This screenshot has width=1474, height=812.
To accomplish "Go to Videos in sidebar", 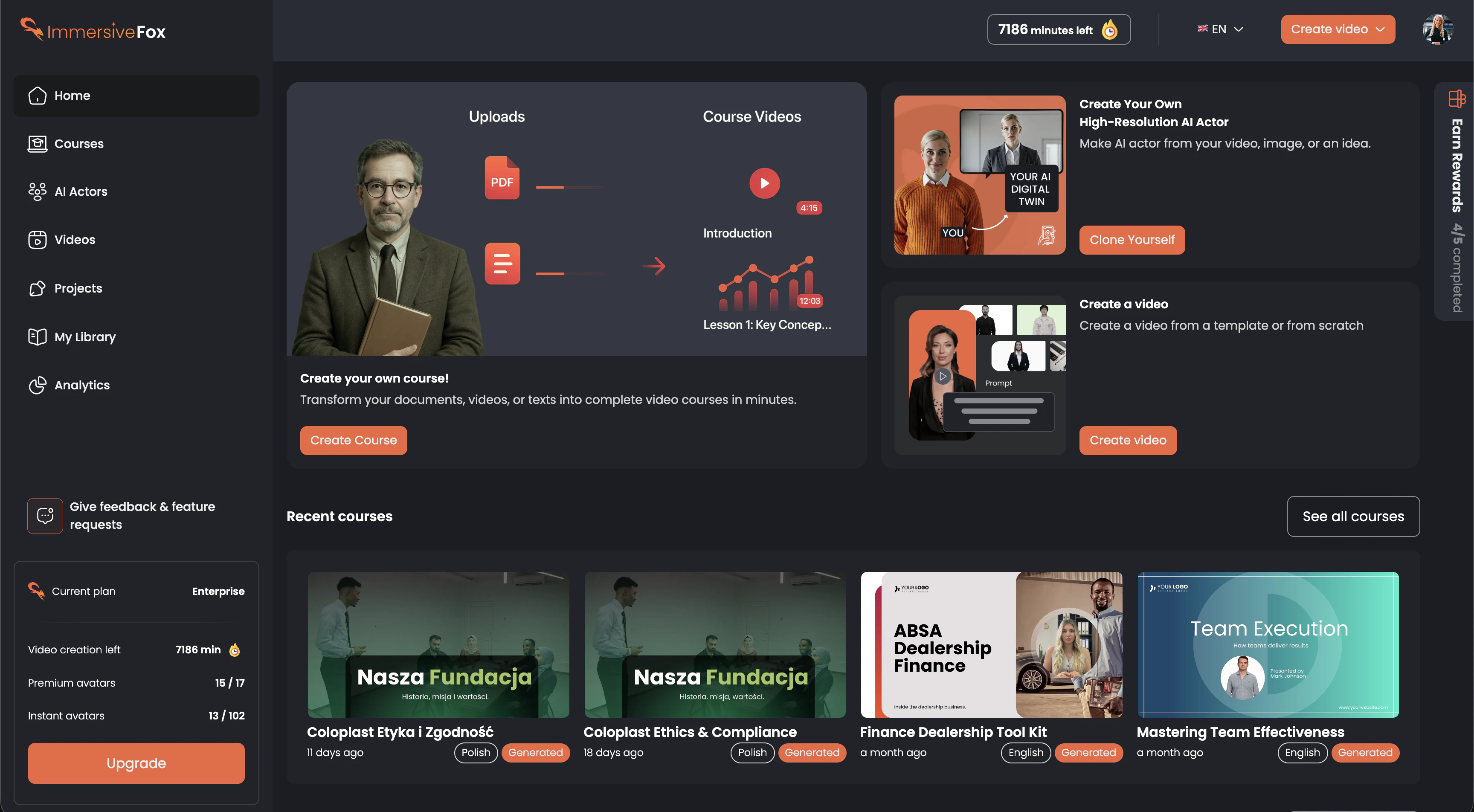I will point(74,240).
